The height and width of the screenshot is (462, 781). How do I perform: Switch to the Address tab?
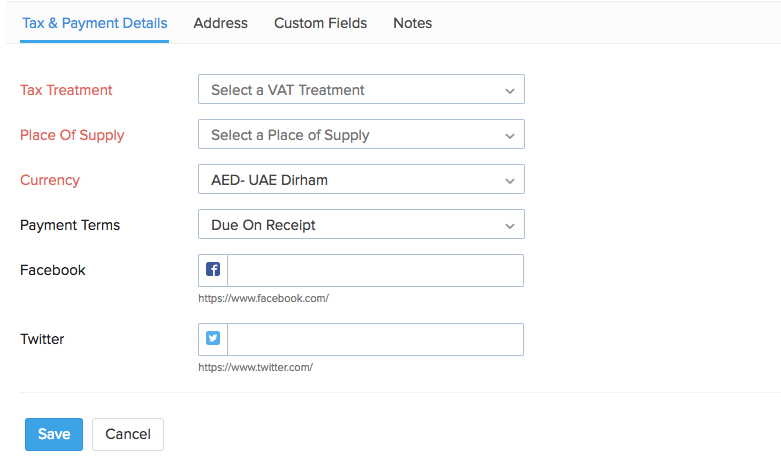point(220,23)
